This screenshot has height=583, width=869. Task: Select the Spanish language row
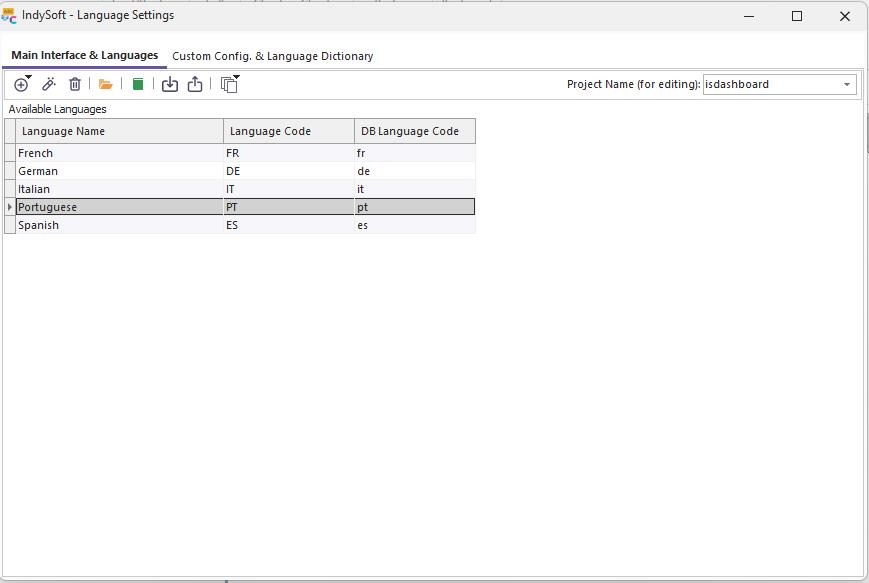(x=119, y=225)
